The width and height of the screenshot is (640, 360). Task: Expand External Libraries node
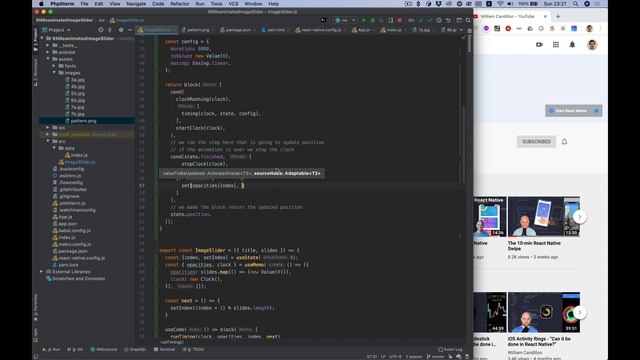coord(42,271)
